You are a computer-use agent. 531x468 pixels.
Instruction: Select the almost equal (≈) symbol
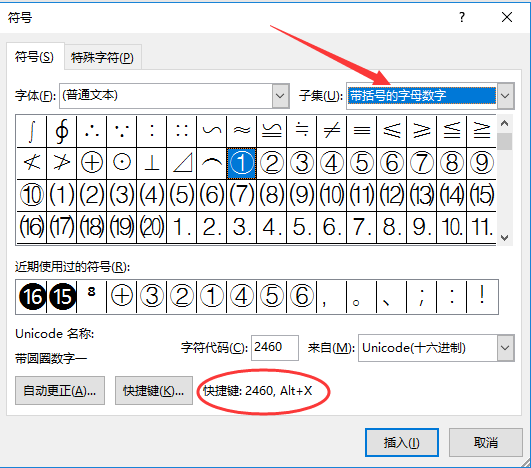[241, 131]
